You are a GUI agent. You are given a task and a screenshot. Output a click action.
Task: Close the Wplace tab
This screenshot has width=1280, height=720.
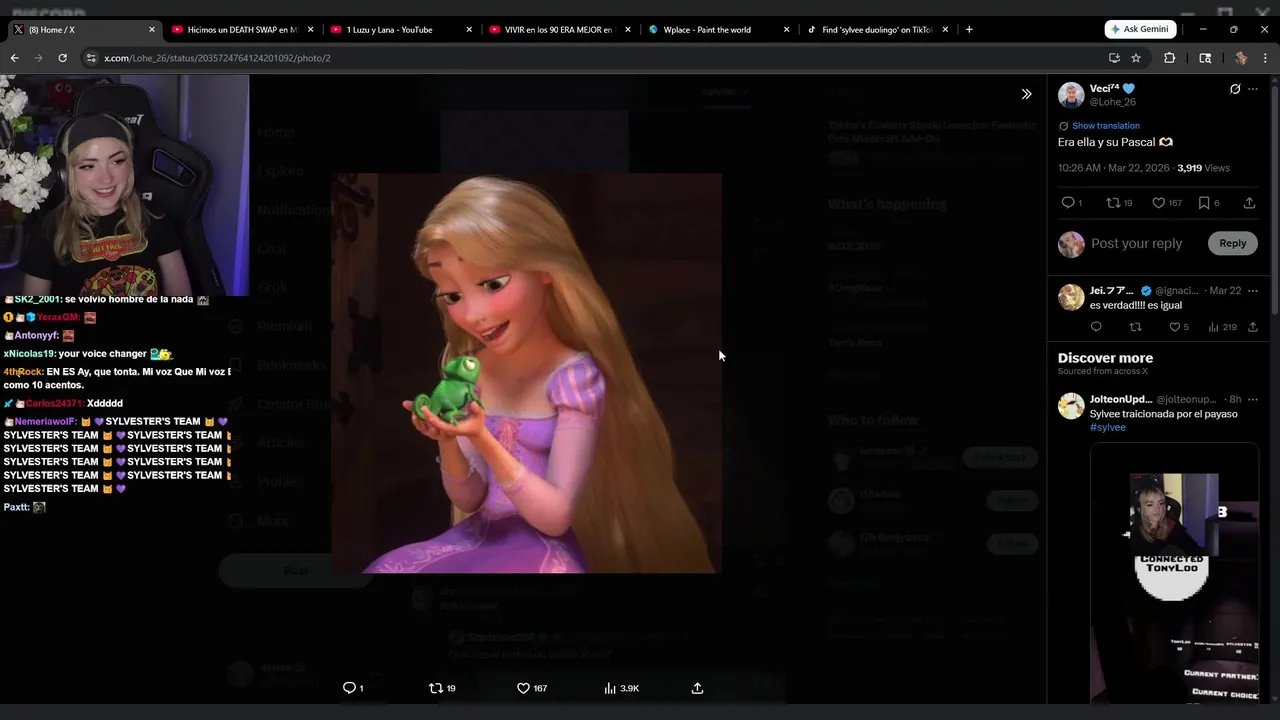click(786, 30)
